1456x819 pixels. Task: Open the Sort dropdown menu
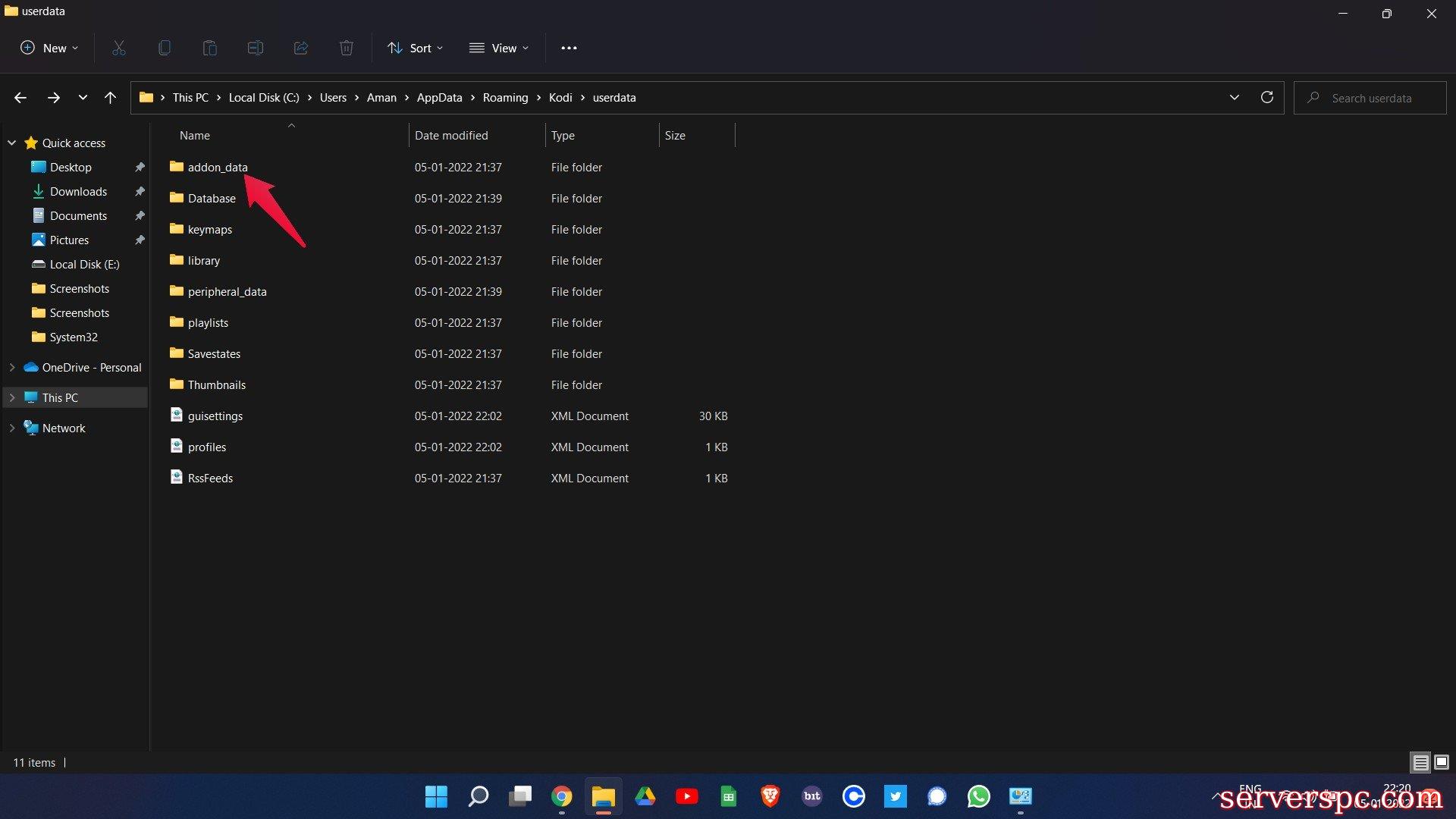(415, 48)
